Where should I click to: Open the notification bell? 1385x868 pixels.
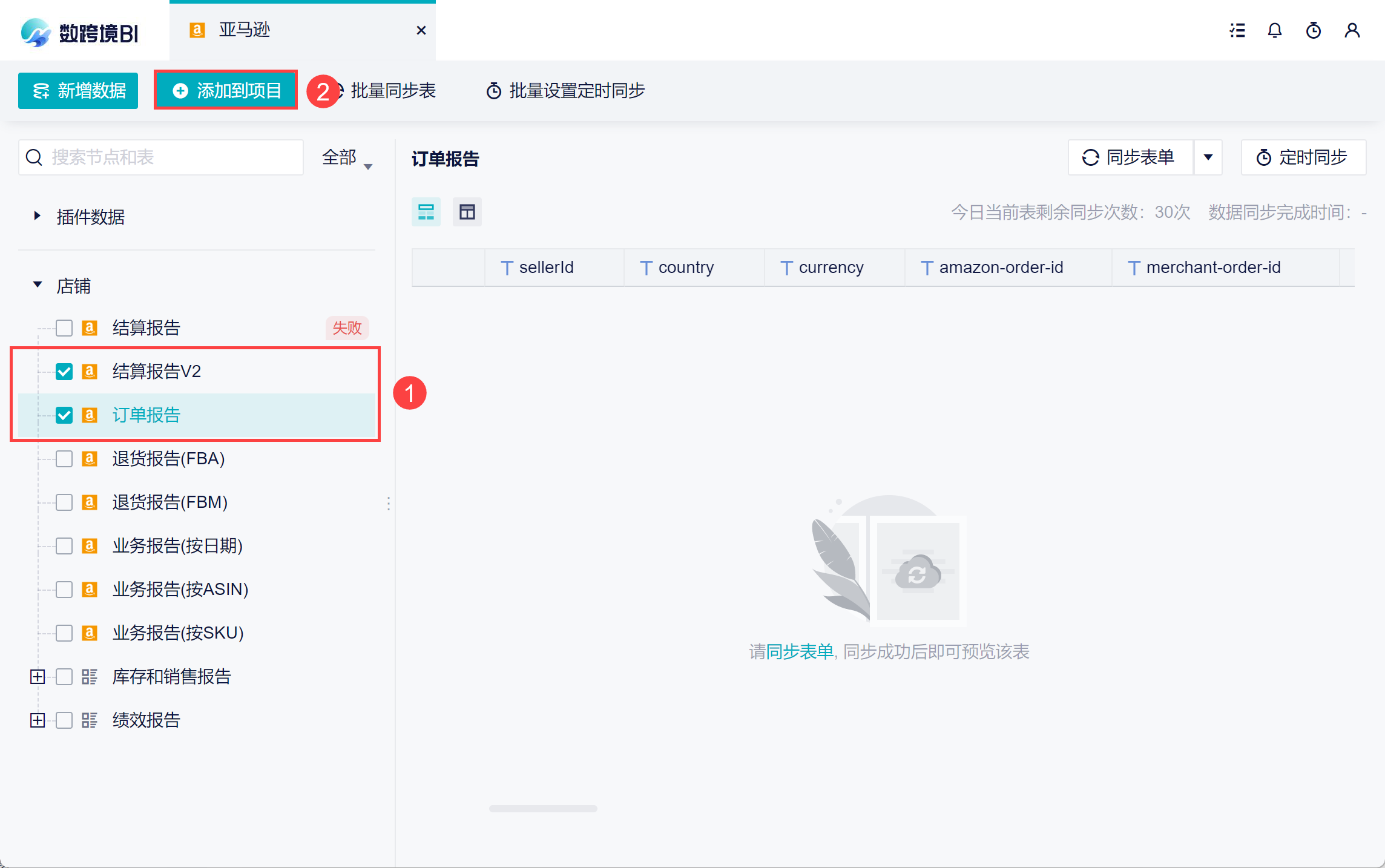coord(1275,30)
